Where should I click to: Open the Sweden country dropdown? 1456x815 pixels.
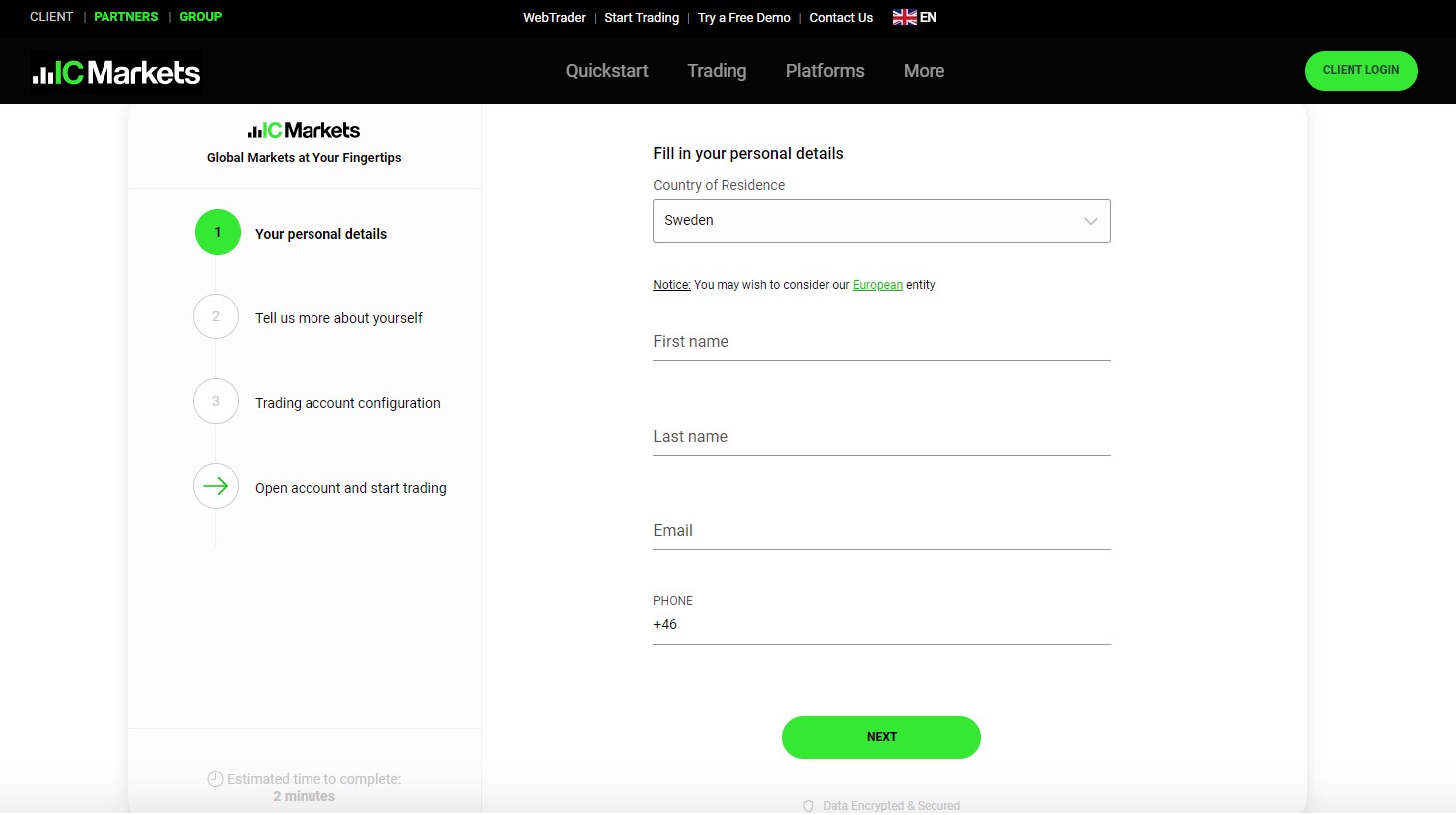coord(881,221)
